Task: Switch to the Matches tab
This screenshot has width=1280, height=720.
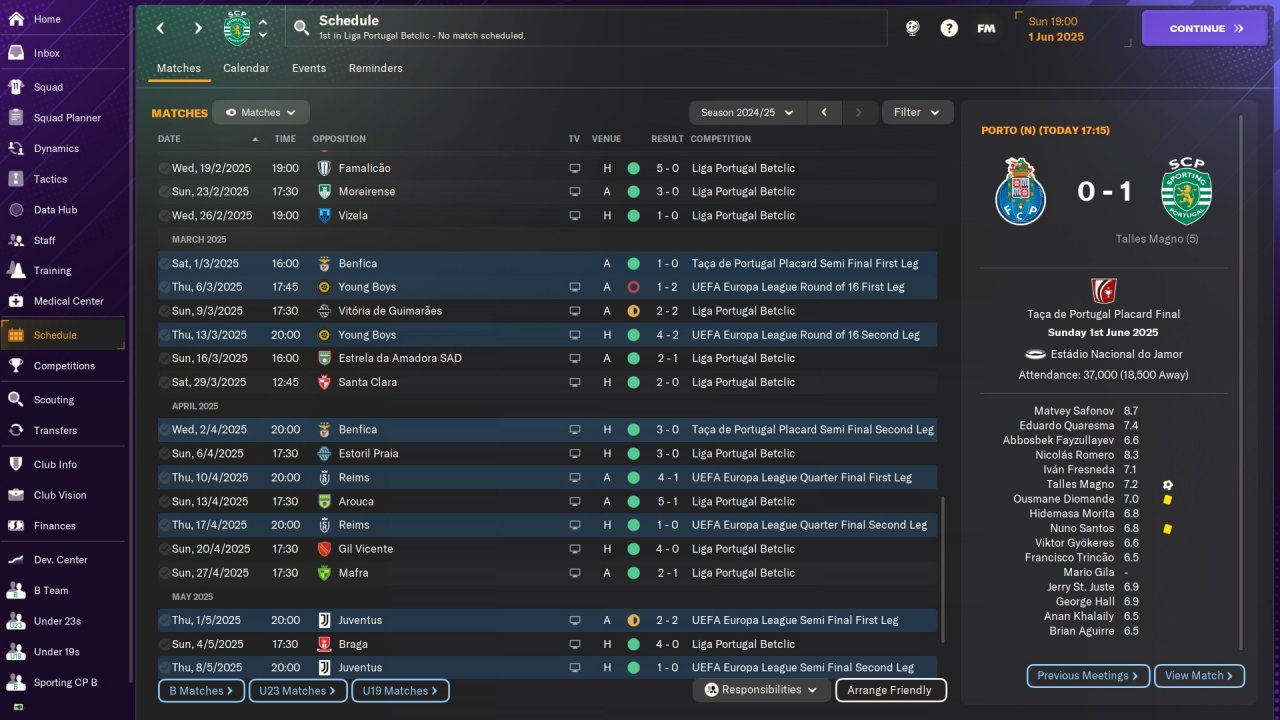Action: (x=179, y=68)
